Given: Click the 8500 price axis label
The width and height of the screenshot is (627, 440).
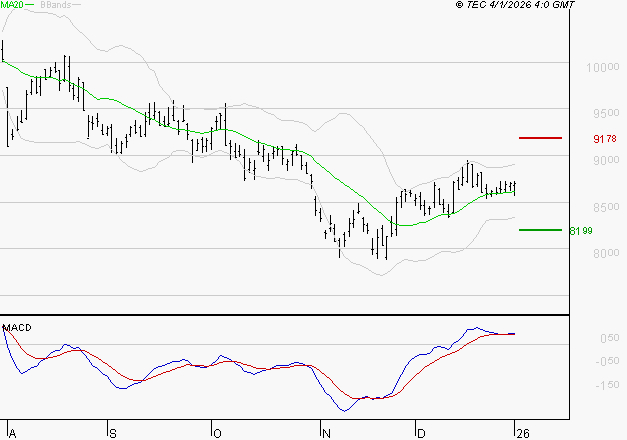Looking at the screenshot, I should [606, 207].
